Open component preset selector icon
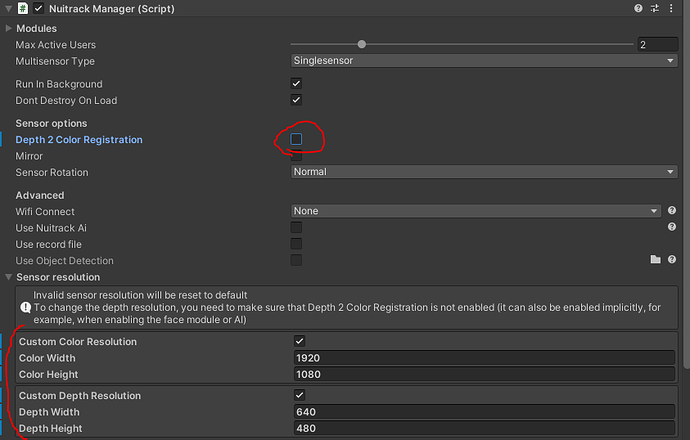The height and width of the screenshot is (440, 690). coord(655,8)
